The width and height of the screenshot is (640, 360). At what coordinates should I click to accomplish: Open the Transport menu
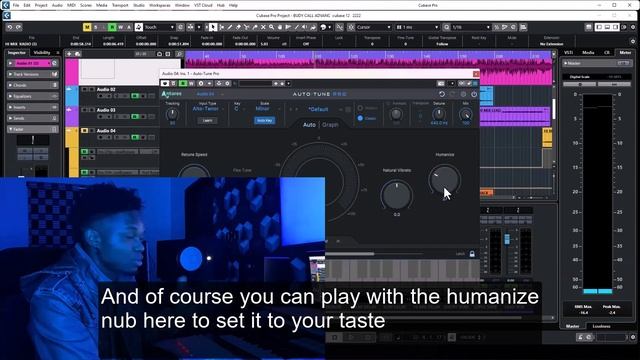[x=120, y=5]
